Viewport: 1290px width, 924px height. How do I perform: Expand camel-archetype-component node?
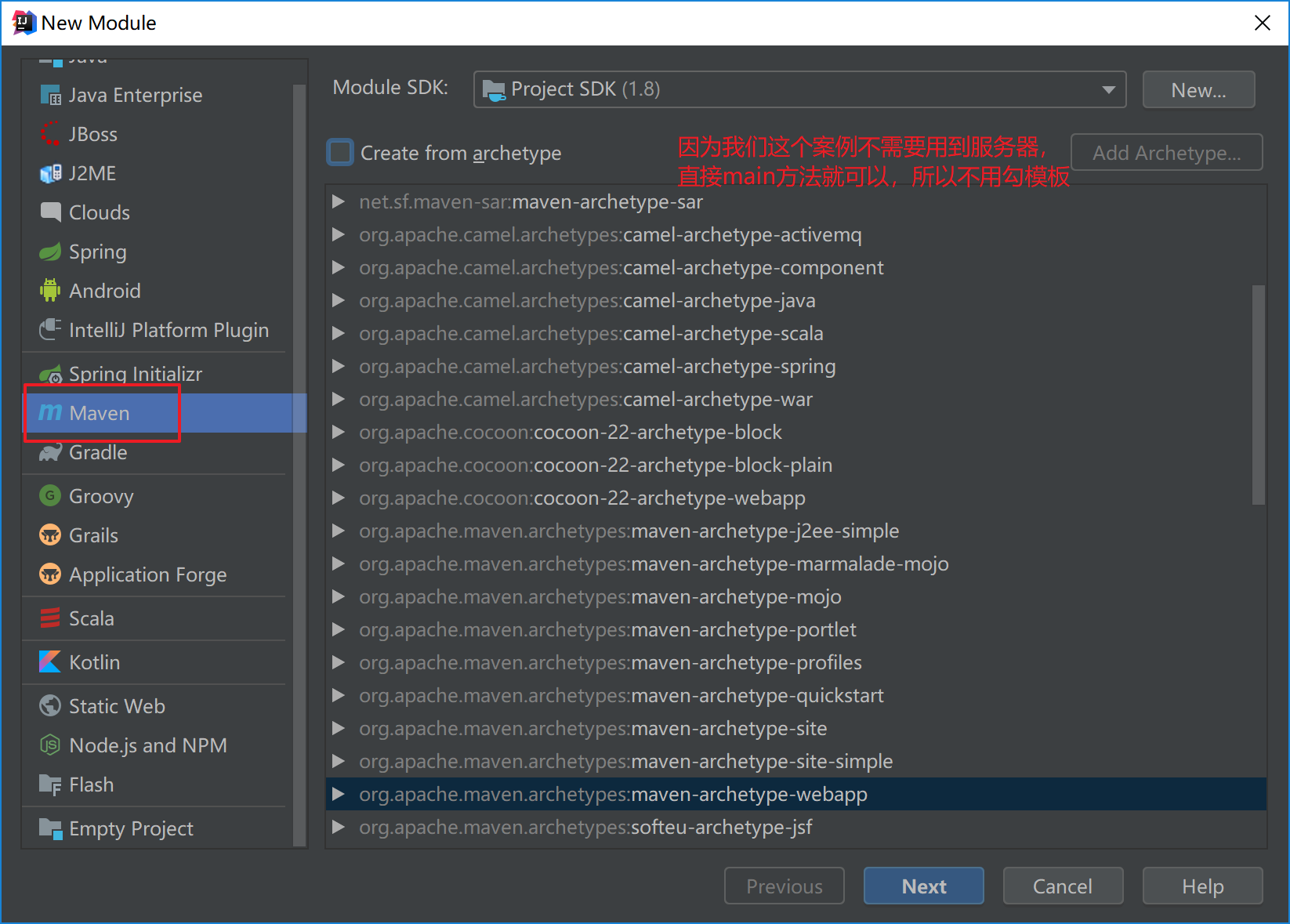tap(339, 267)
